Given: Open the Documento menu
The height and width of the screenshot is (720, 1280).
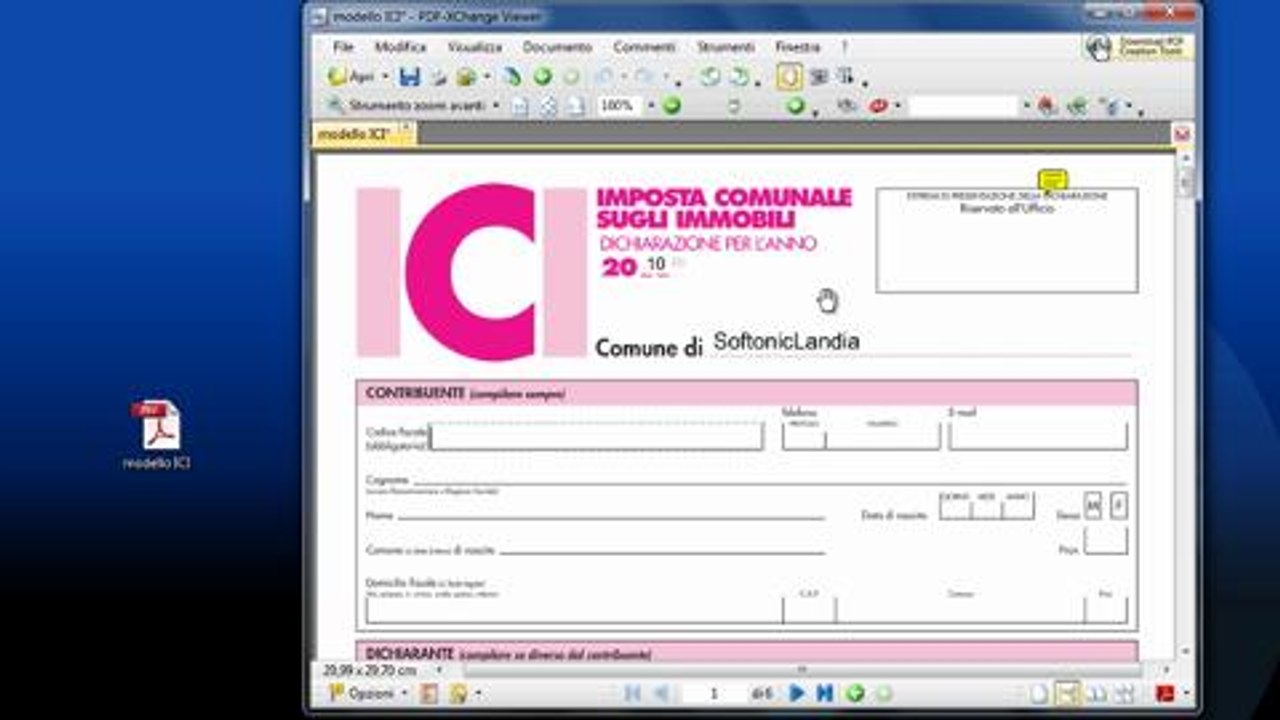Looking at the screenshot, I should point(557,47).
